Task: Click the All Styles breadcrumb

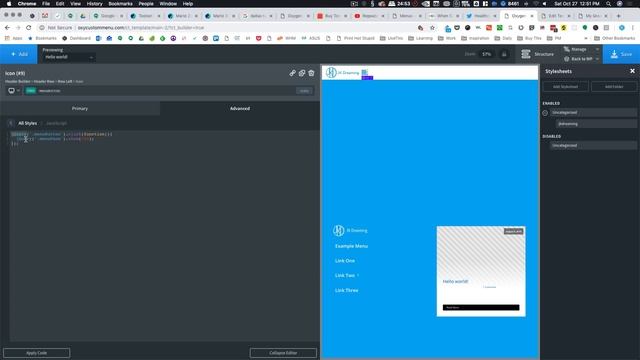Action: point(27,123)
